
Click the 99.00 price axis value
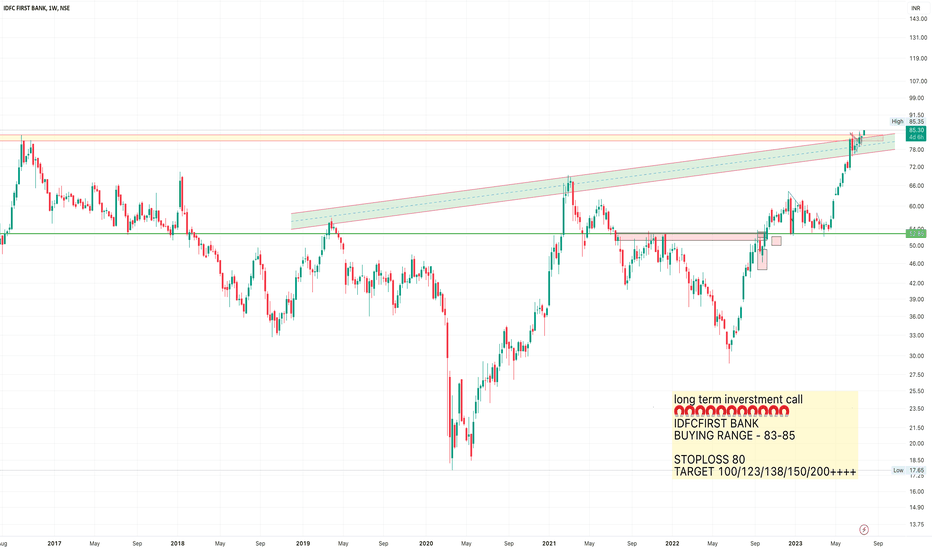(x=917, y=98)
